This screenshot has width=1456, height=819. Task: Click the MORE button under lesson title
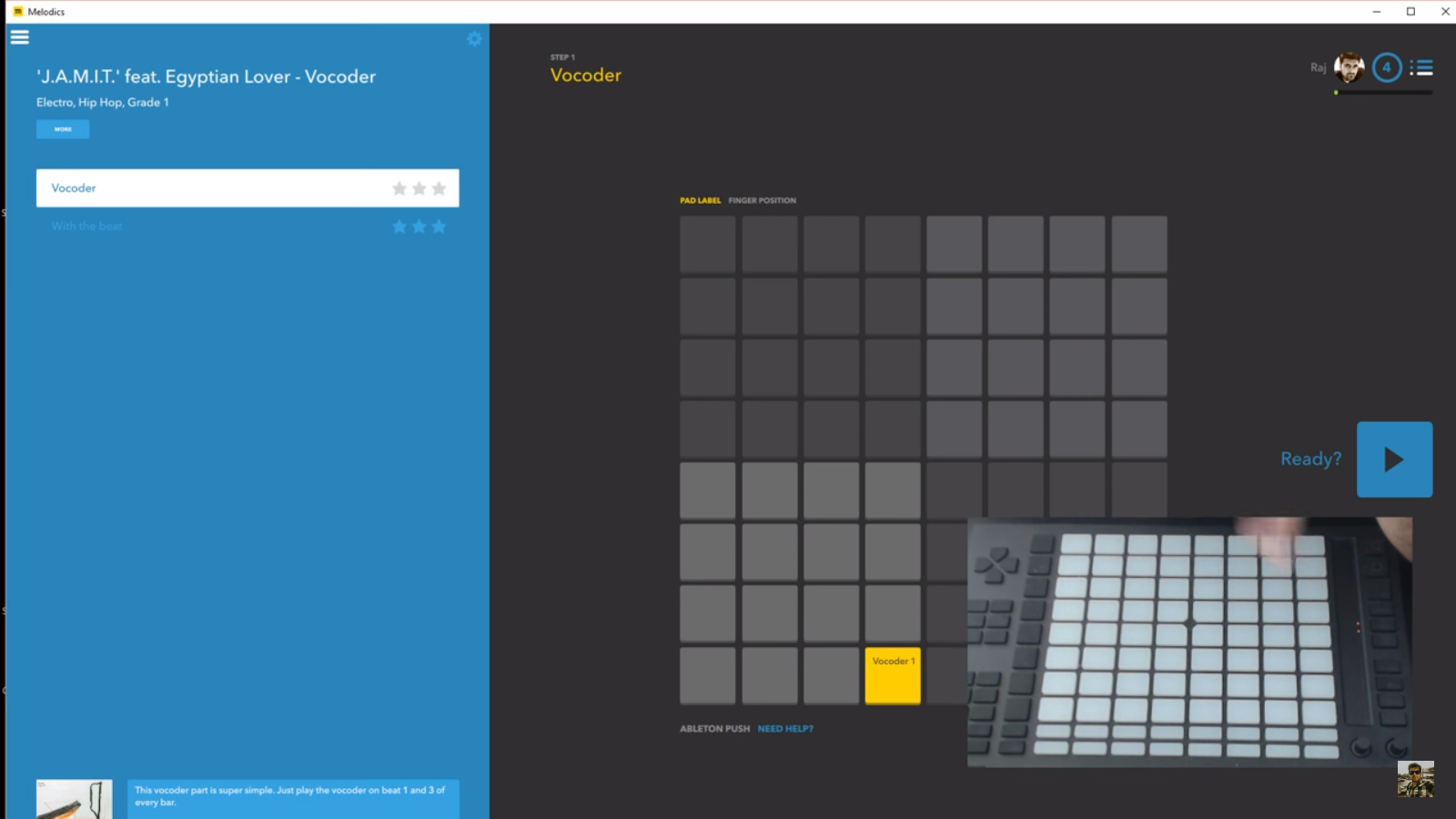63,129
